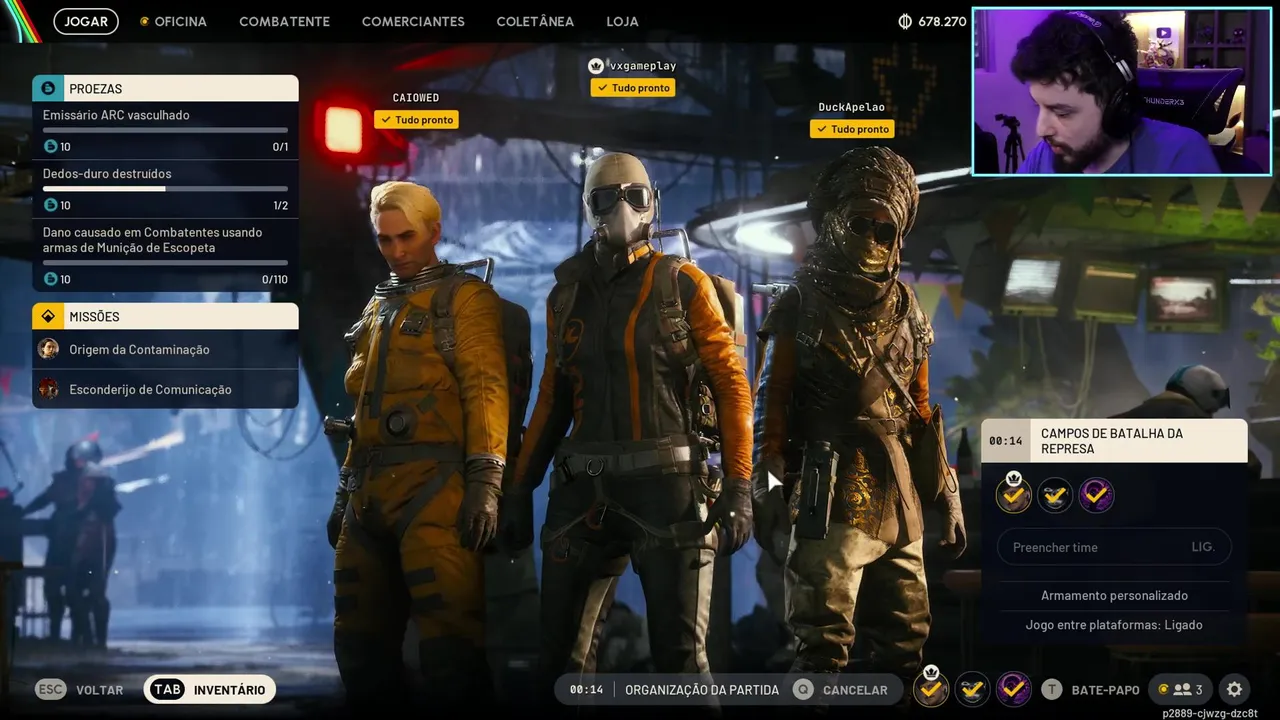Screen dimensions: 1280x720
Task: Open the COMBATENTE tab
Action: point(284,21)
